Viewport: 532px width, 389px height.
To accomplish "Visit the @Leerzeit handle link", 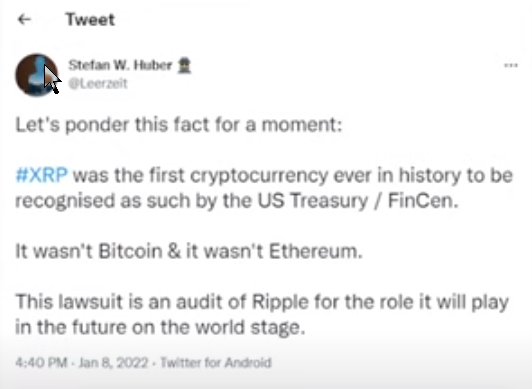I will [x=98, y=83].
